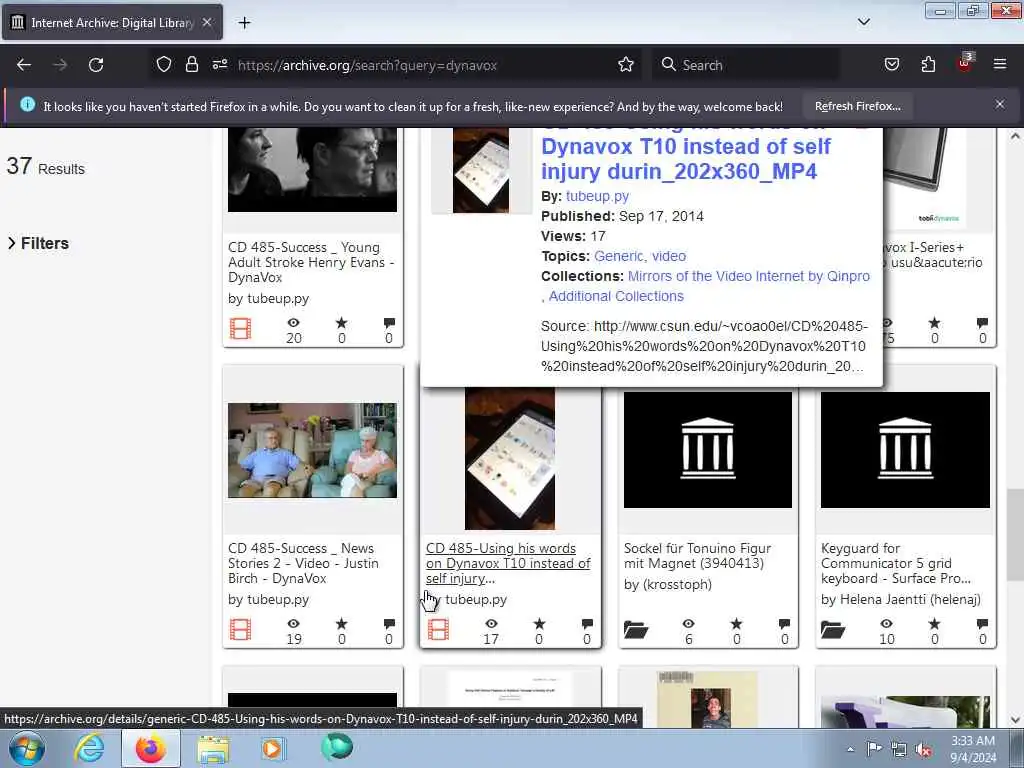This screenshot has width=1024, height=768.
Task: Click folder icon on Sockel für Tonuino card
Action: click(x=635, y=630)
